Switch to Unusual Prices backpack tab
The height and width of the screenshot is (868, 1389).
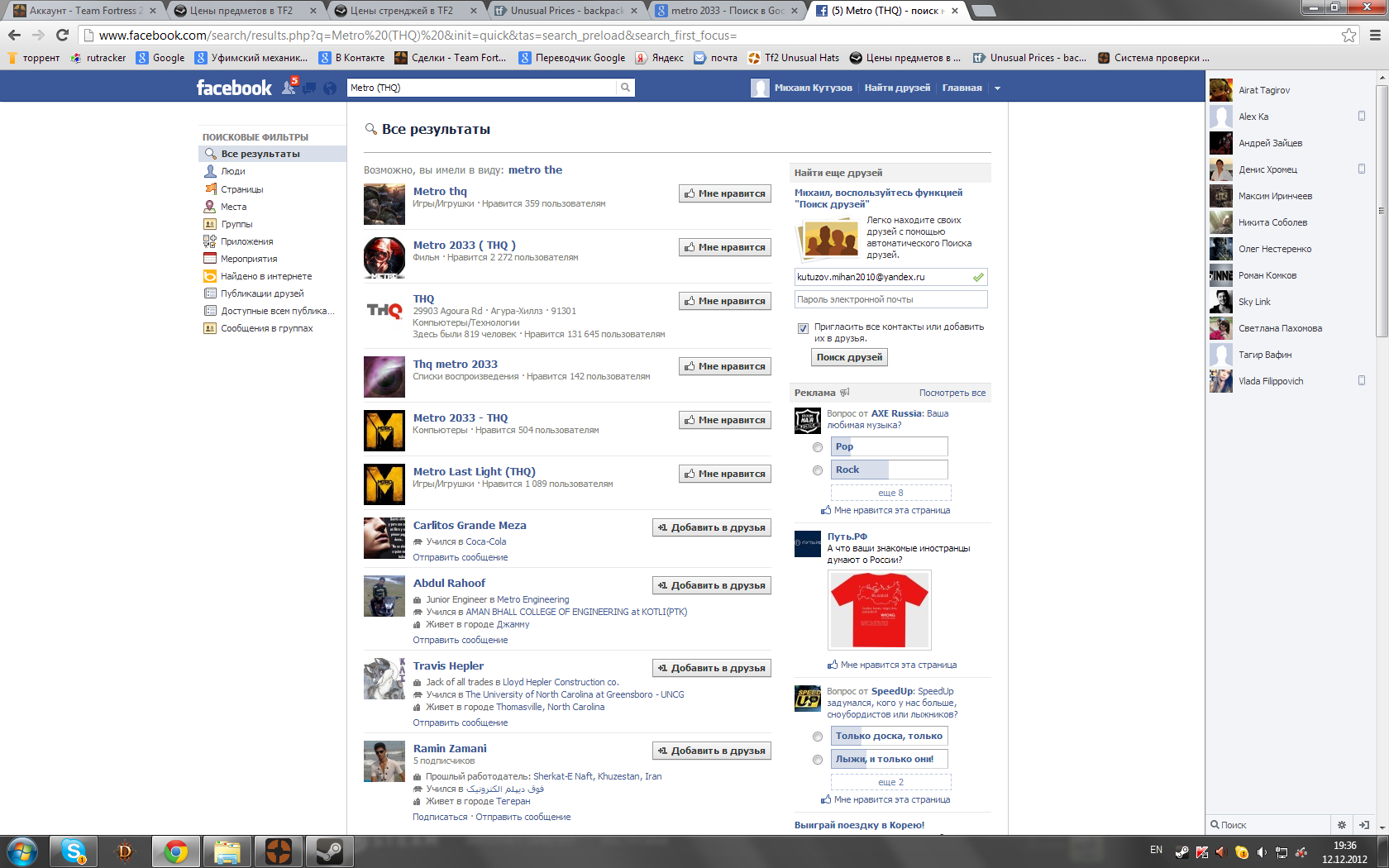(565, 11)
